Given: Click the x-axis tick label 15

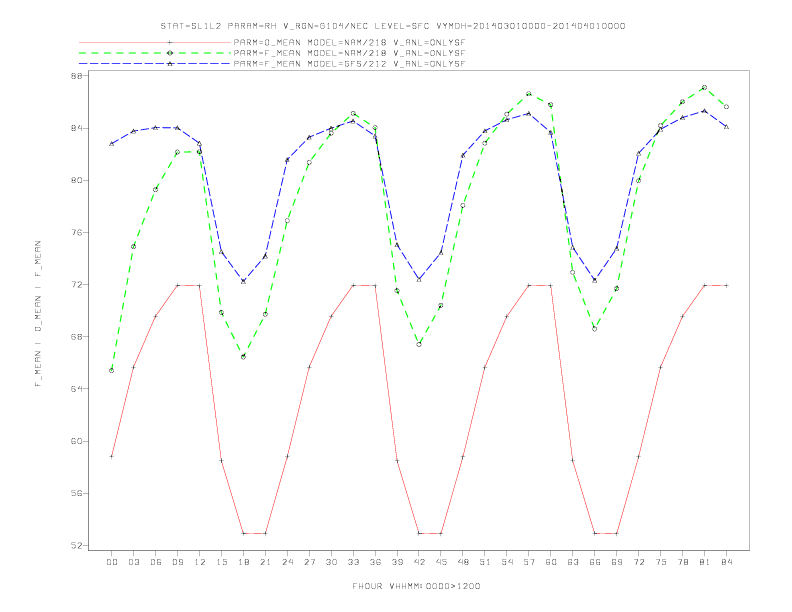Looking at the screenshot, I should pos(221,562).
